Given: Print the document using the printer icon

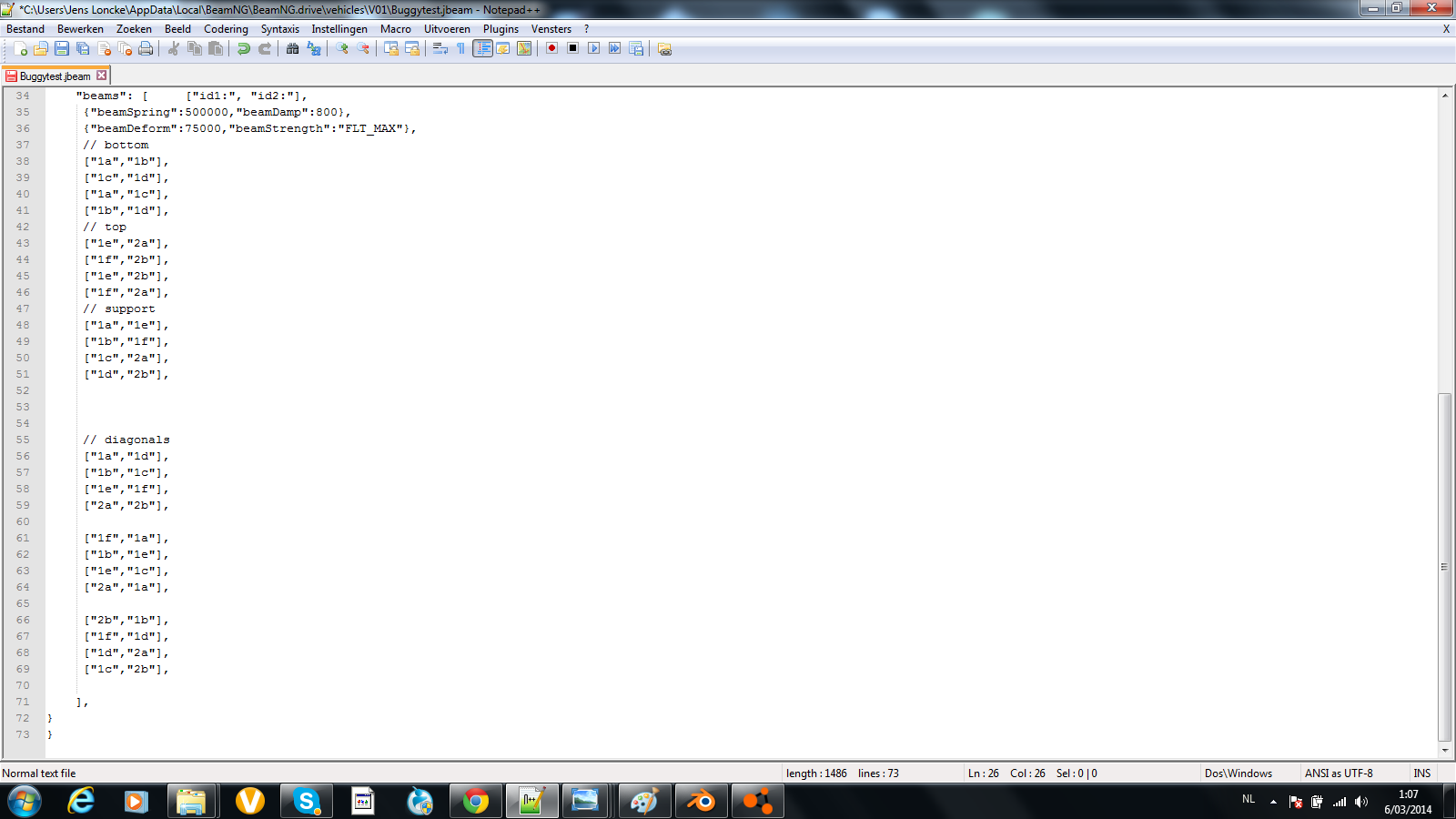Looking at the screenshot, I should click(146, 49).
